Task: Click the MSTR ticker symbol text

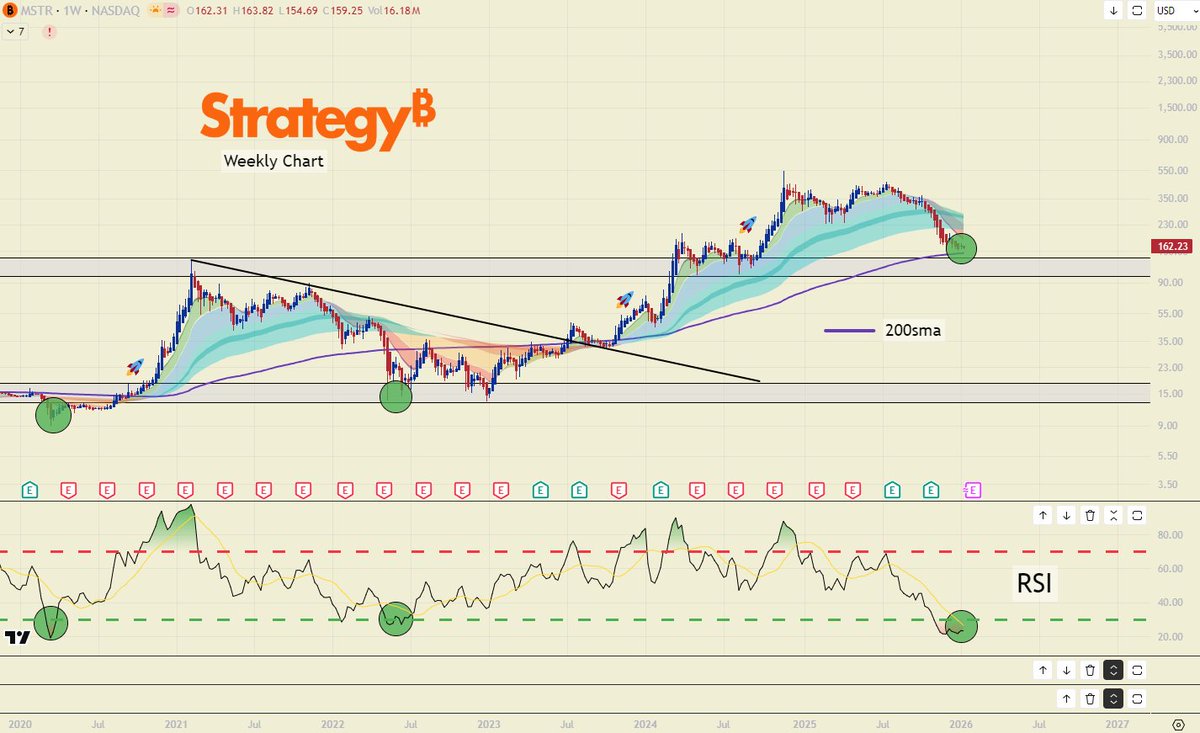Action: [39, 11]
